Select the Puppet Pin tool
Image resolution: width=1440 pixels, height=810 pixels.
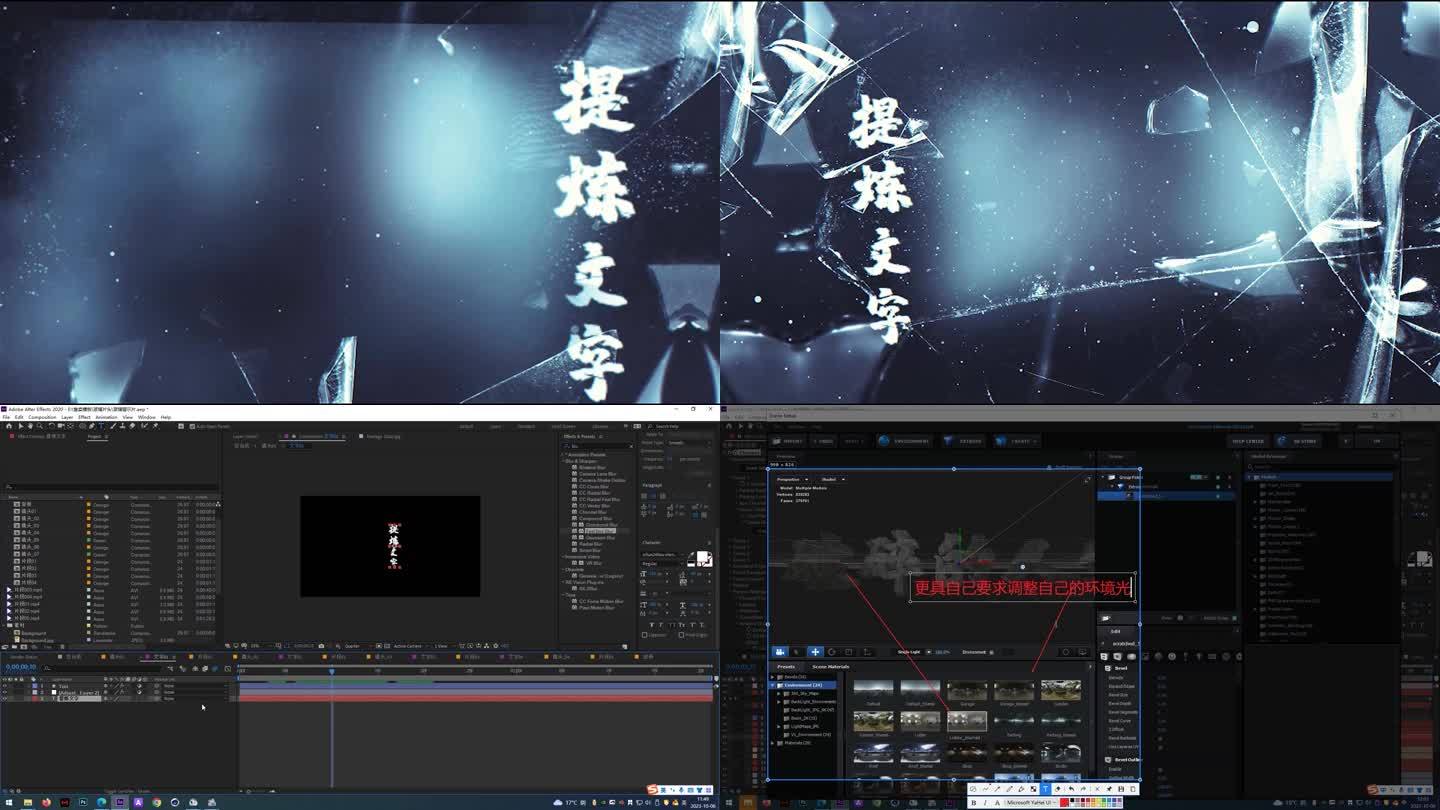click(155, 426)
